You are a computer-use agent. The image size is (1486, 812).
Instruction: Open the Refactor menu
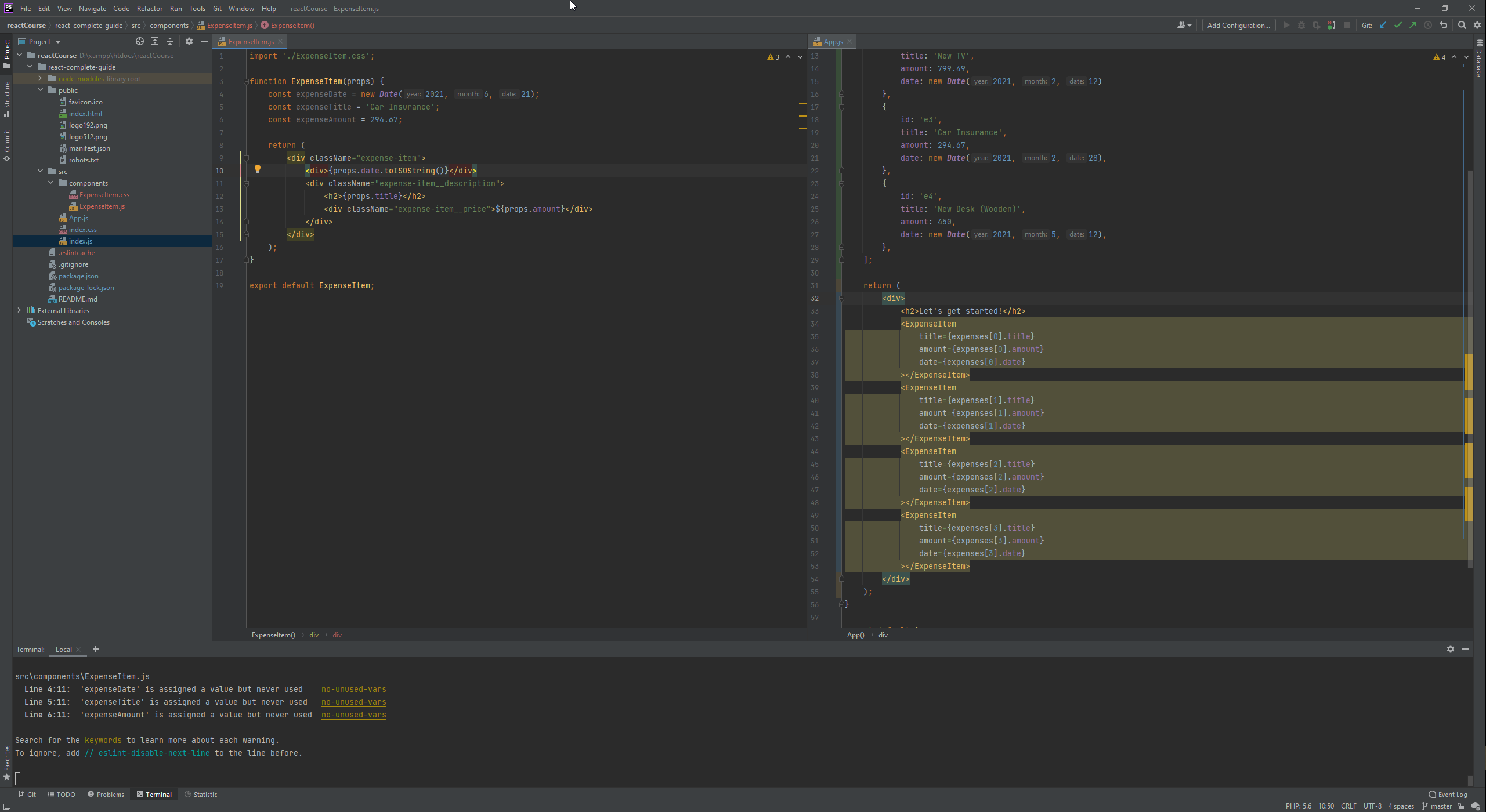[149, 8]
